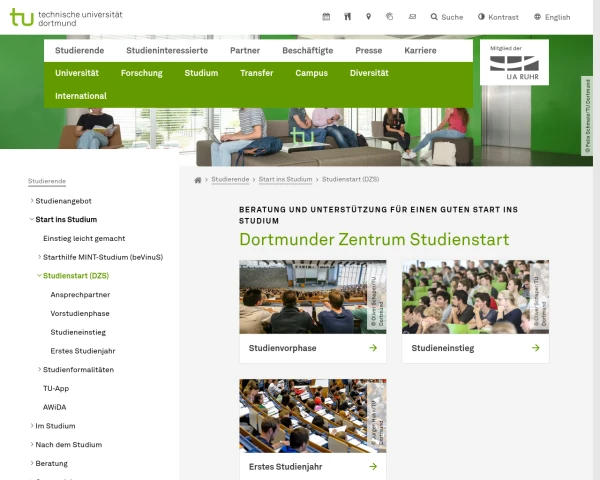Open the Diversität green menu item

[x=369, y=73]
